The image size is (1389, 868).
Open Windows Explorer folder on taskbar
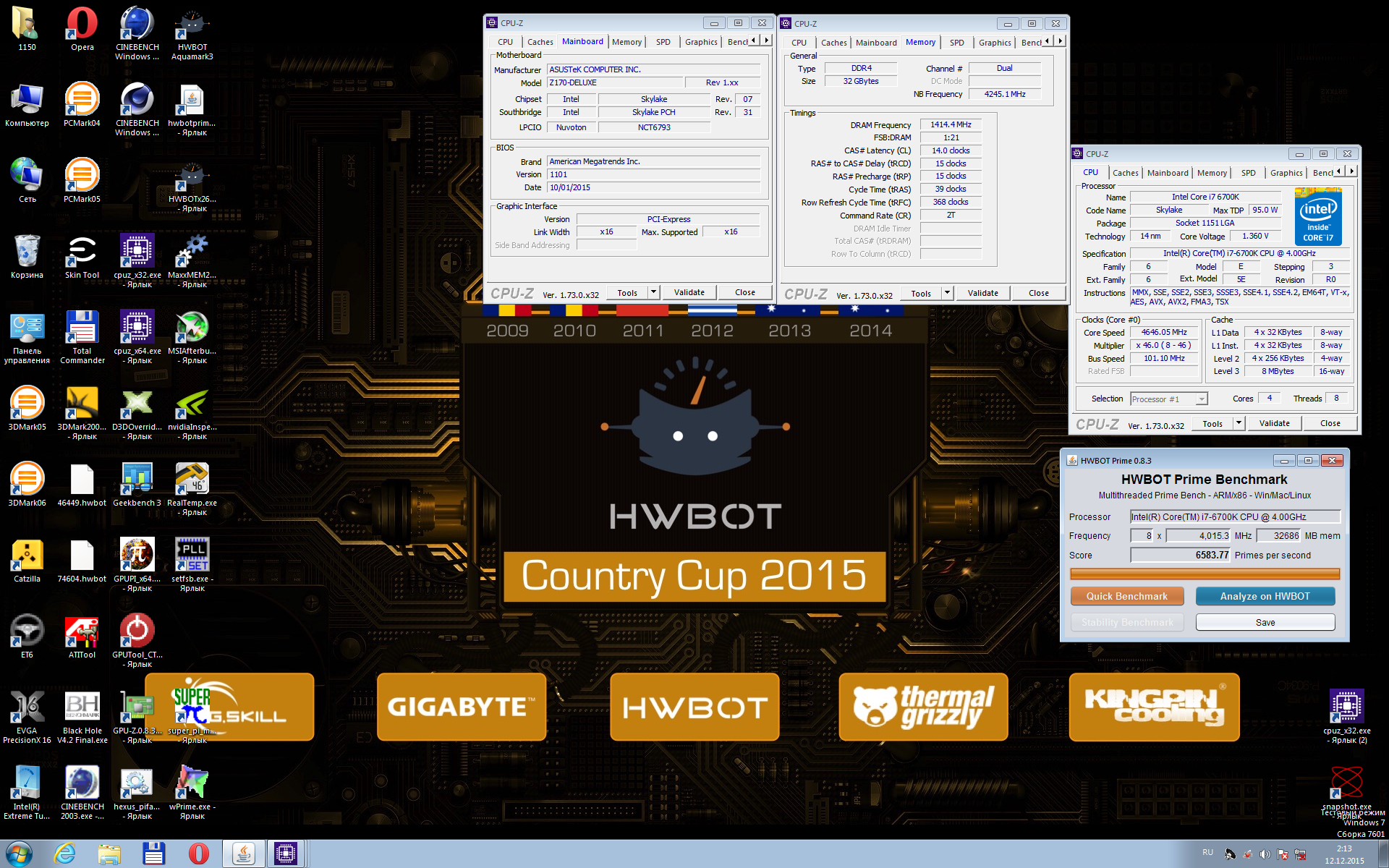[109, 854]
